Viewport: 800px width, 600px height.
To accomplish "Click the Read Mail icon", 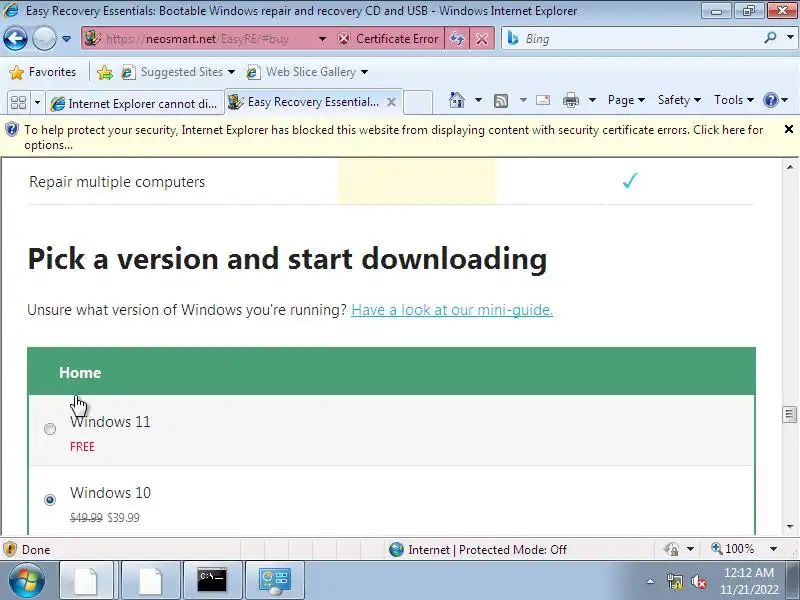I will tap(543, 100).
